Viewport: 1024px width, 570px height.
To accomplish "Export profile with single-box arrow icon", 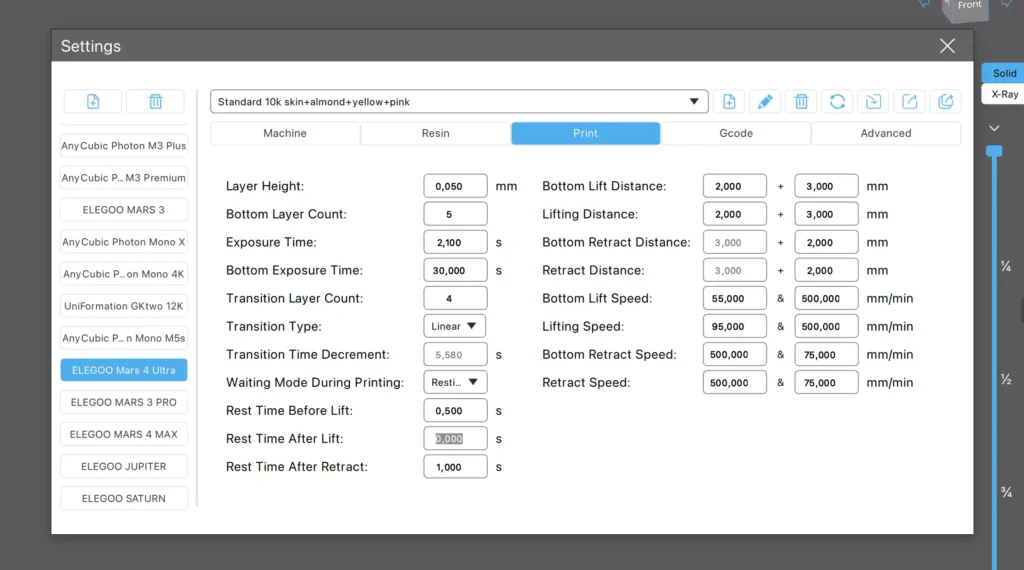I will (909, 101).
